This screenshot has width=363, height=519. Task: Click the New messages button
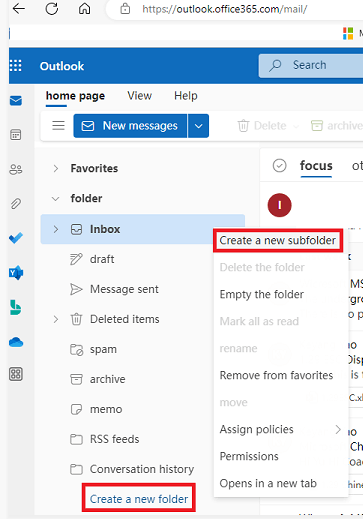pos(130,126)
